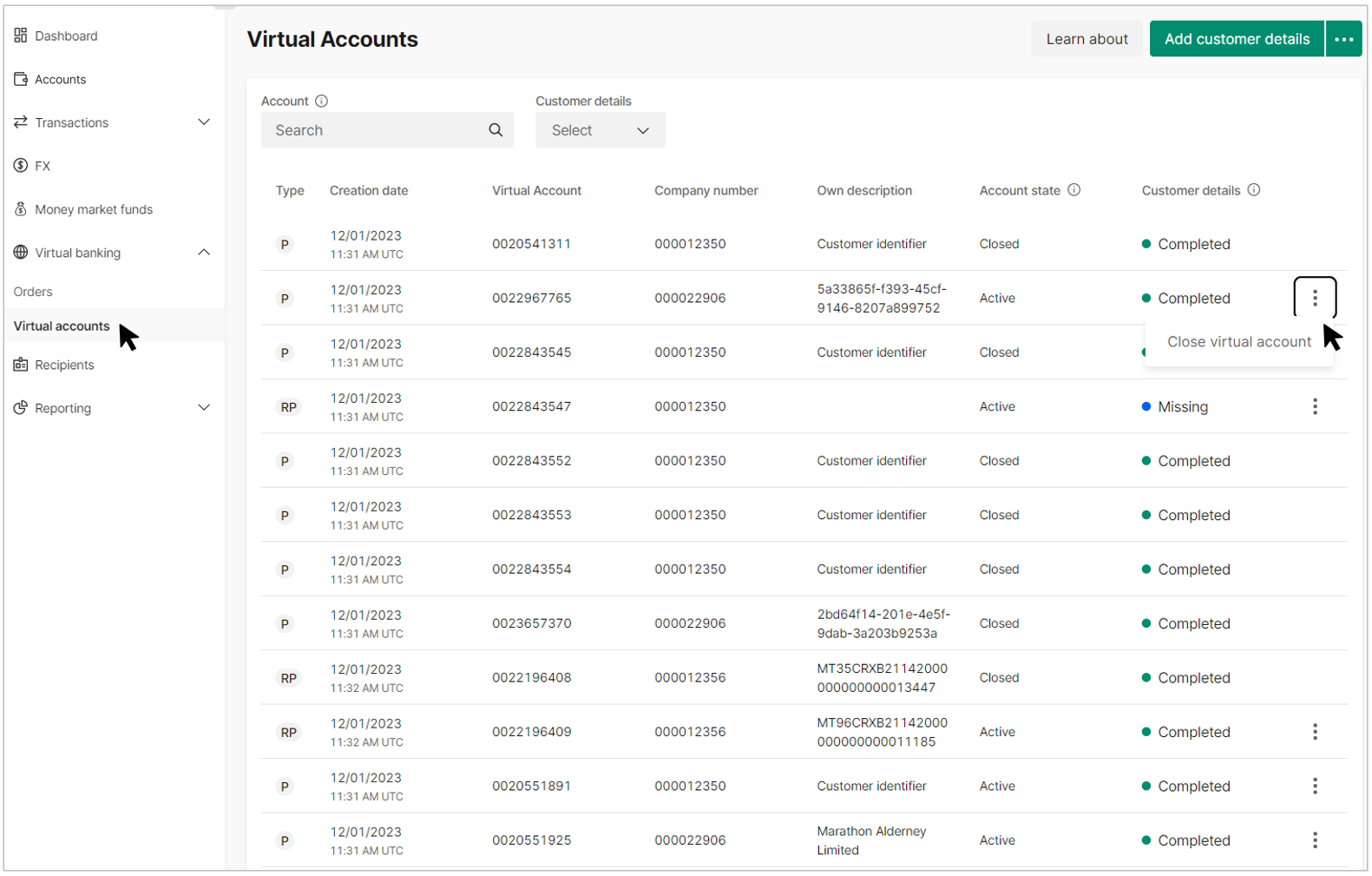Click the search magnifier icon

[x=496, y=130]
